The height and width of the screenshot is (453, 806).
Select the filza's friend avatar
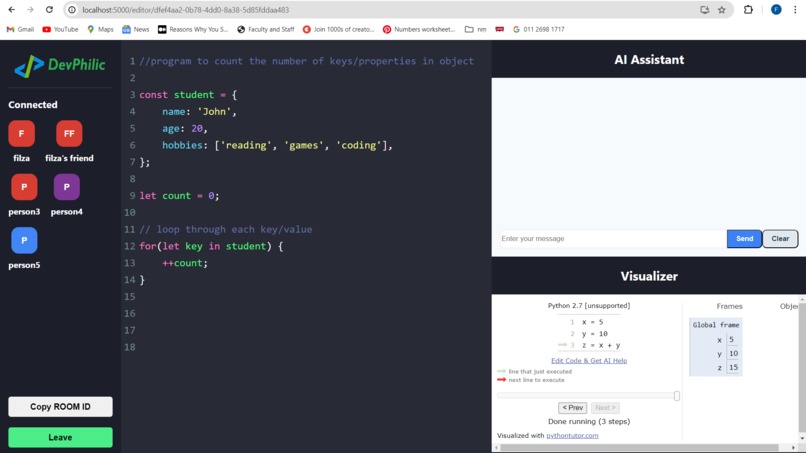click(x=69, y=134)
